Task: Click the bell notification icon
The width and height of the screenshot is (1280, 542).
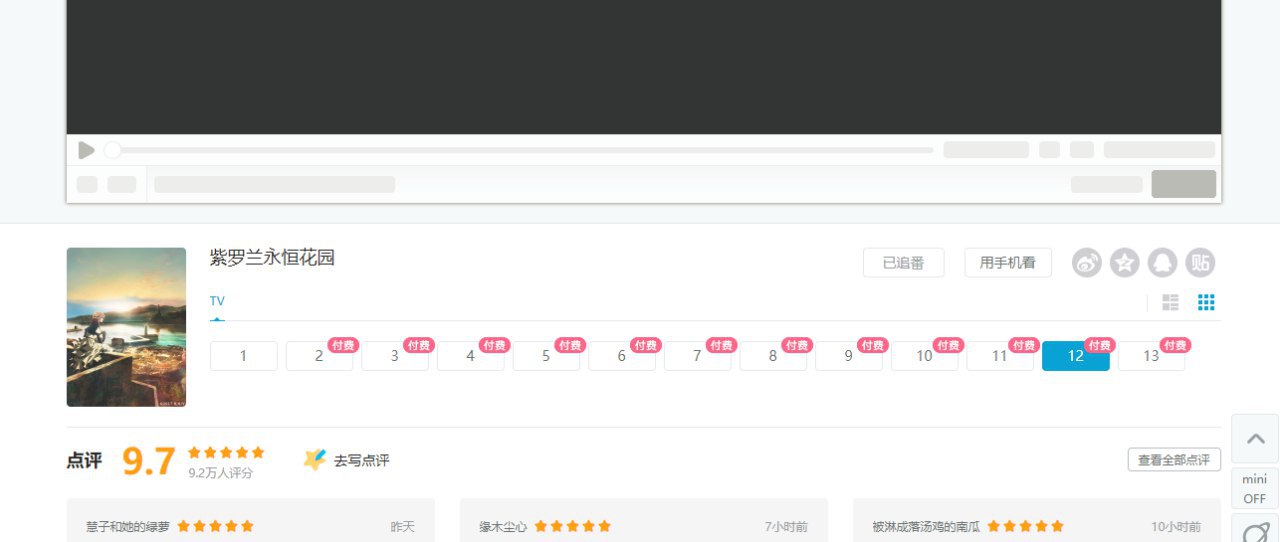Action: (1163, 263)
